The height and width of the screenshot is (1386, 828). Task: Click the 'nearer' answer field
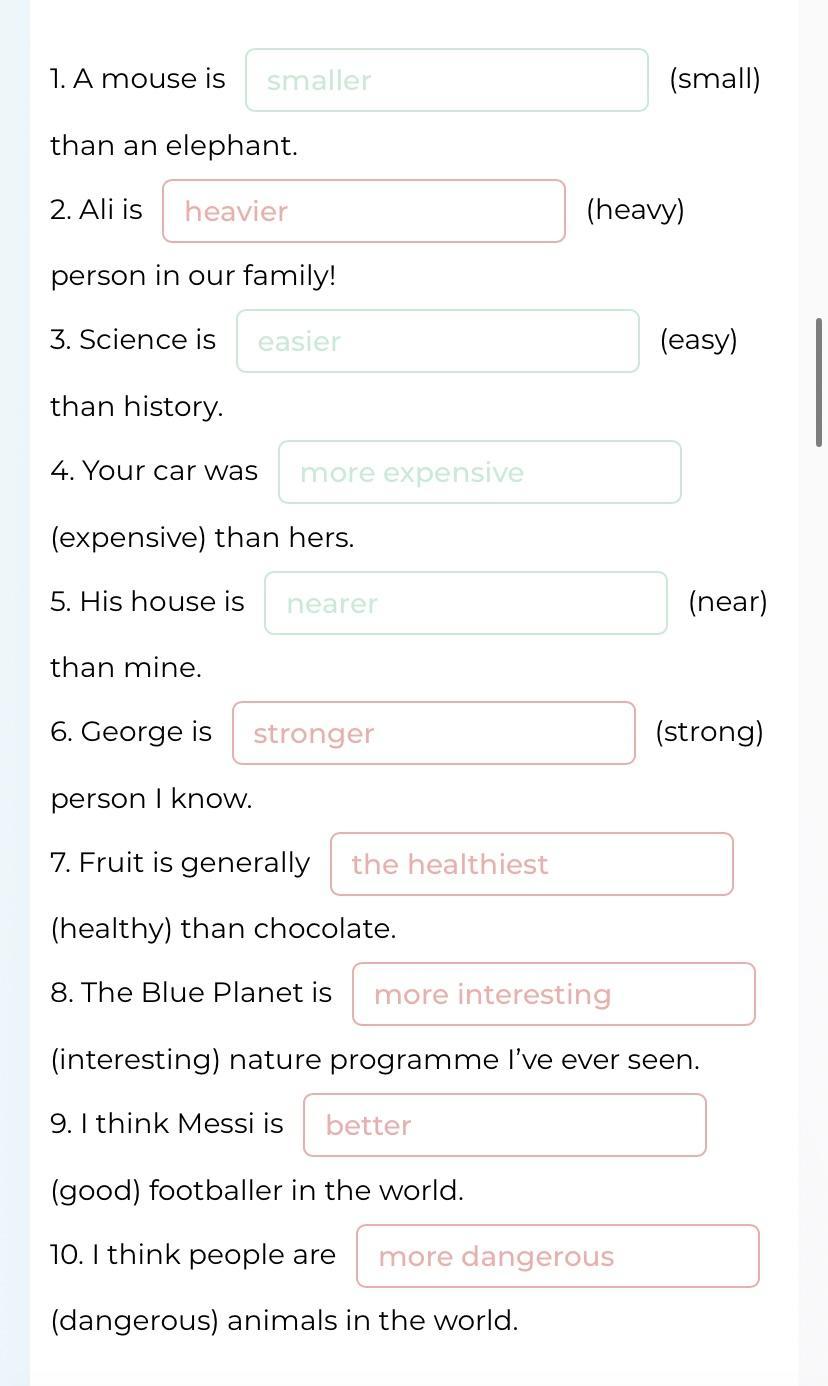coord(466,603)
